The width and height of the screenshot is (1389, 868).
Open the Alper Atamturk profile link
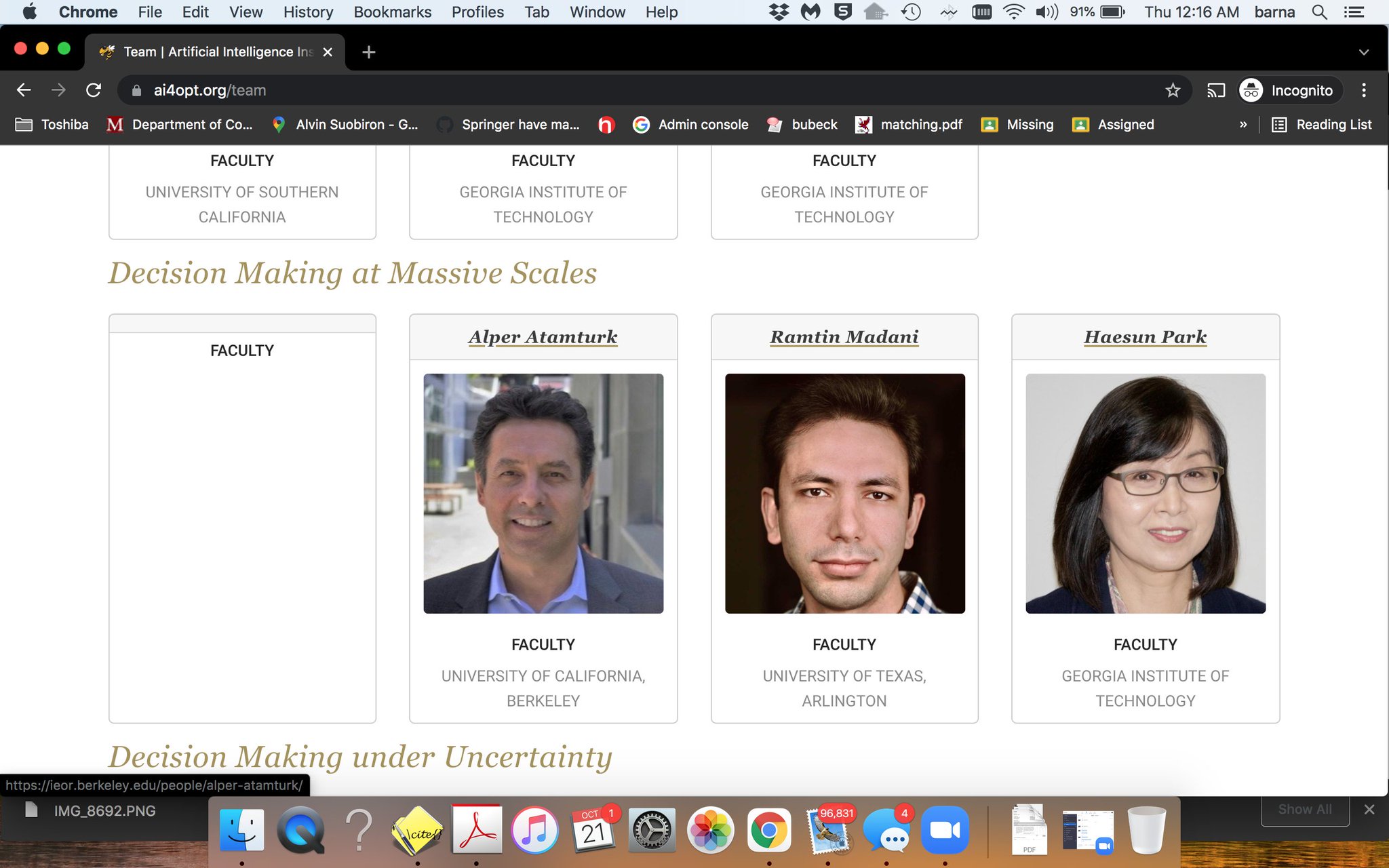pyautogui.click(x=543, y=337)
